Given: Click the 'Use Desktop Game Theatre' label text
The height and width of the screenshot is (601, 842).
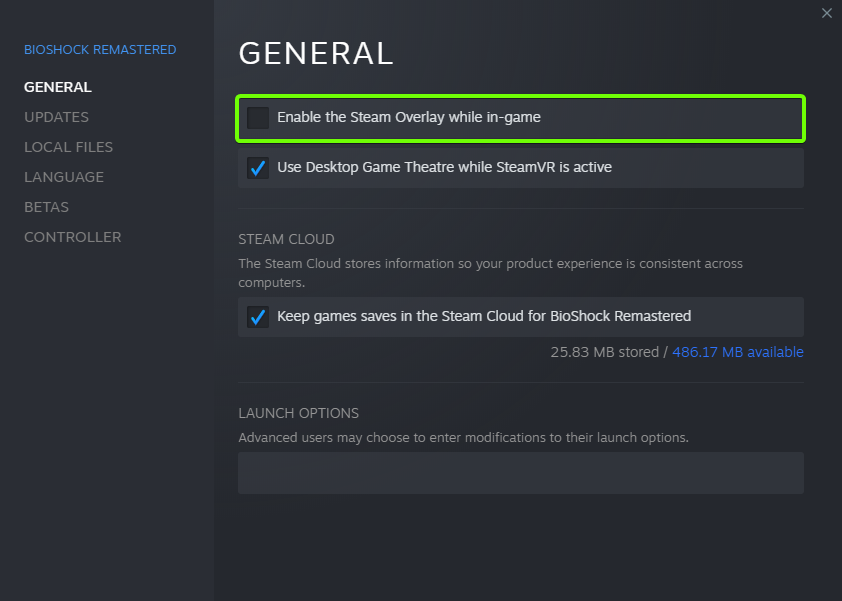Looking at the screenshot, I should click(444, 168).
